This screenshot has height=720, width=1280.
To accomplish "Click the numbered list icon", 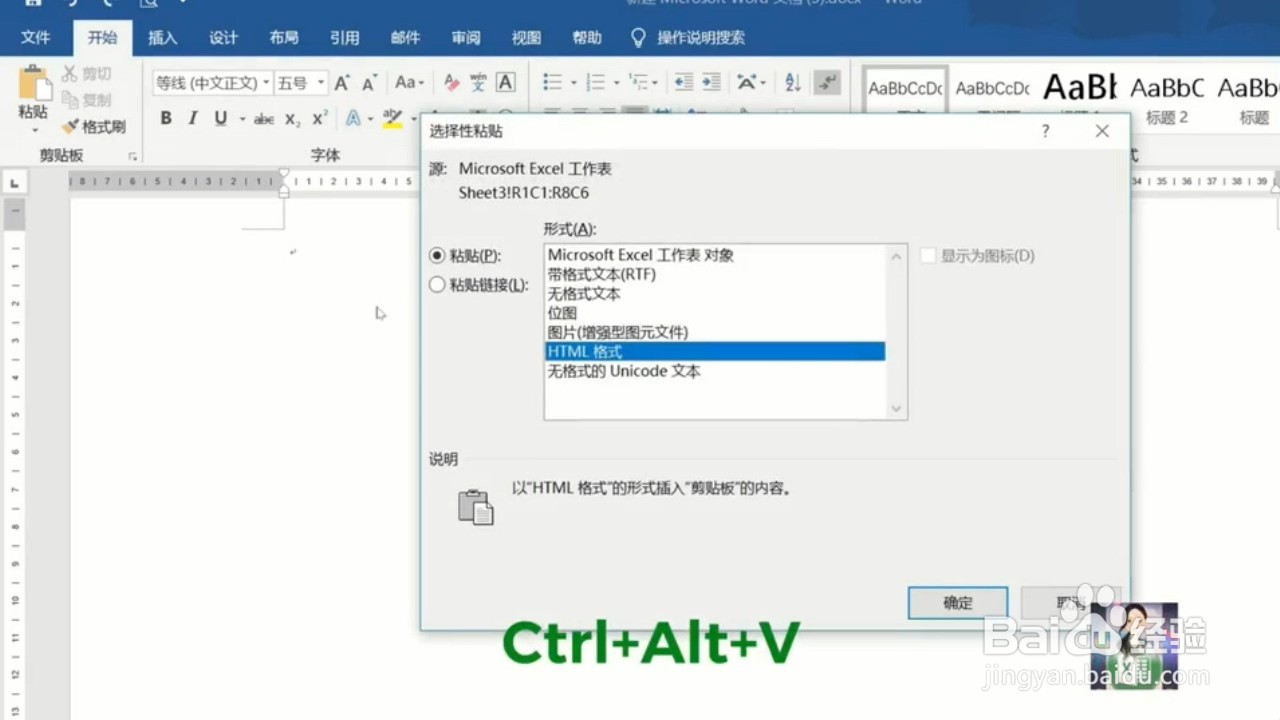I will [595, 83].
